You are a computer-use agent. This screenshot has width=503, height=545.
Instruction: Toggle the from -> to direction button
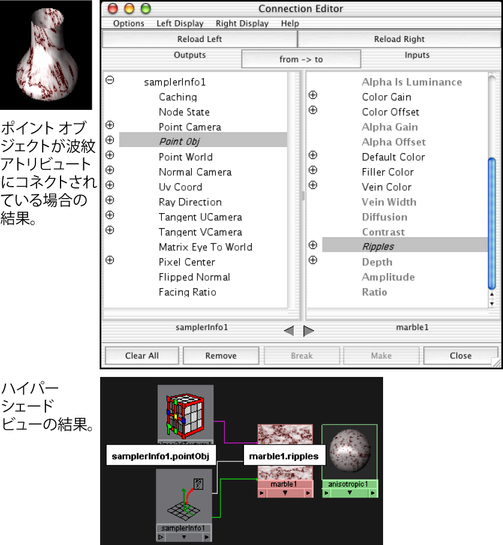[301, 59]
